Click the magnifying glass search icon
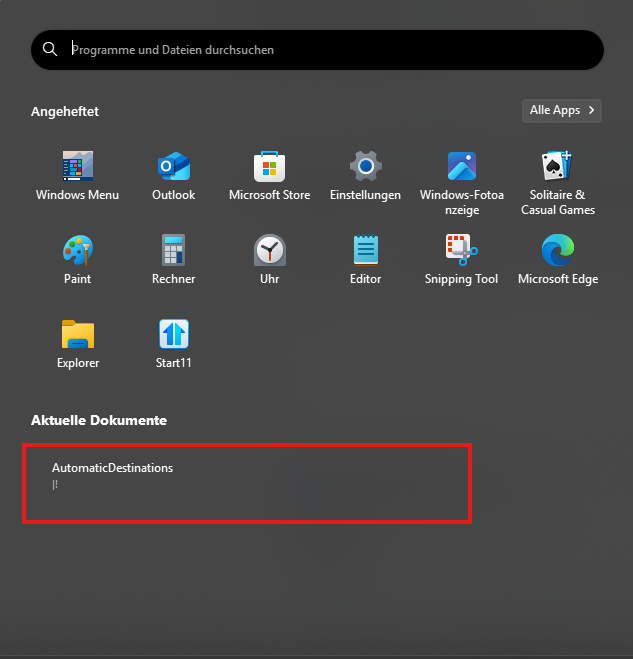Image resolution: width=633 pixels, height=659 pixels. [x=51, y=49]
